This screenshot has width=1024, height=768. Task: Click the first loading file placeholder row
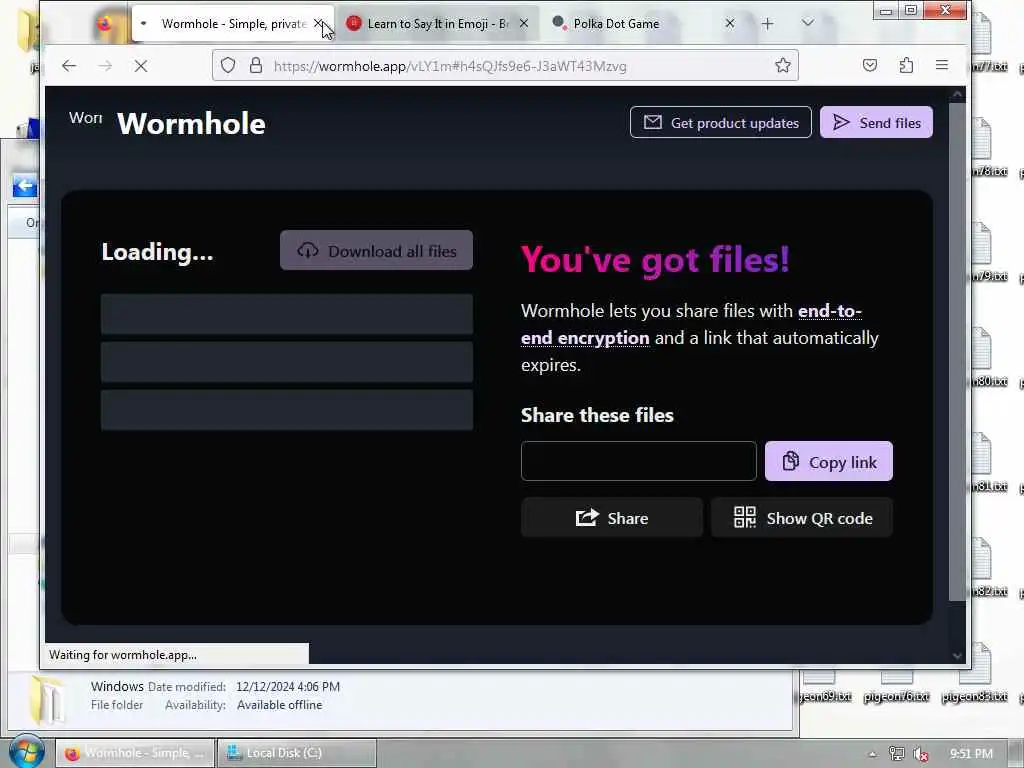point(287,314)
